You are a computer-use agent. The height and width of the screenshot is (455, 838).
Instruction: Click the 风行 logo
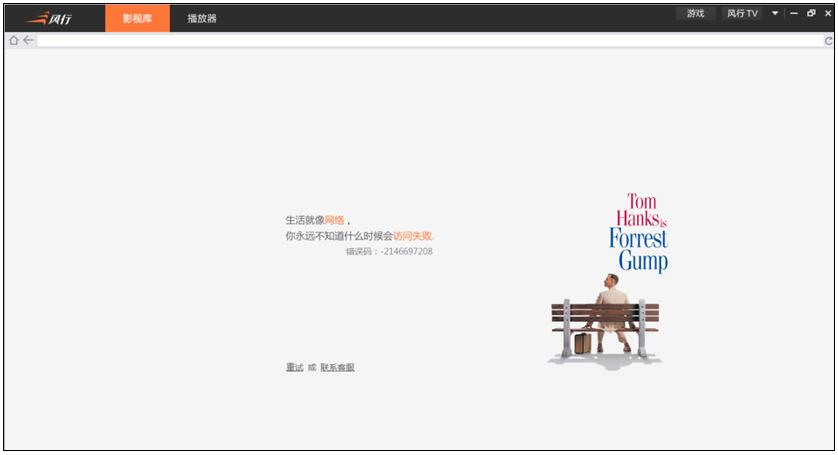pos(49,19)
